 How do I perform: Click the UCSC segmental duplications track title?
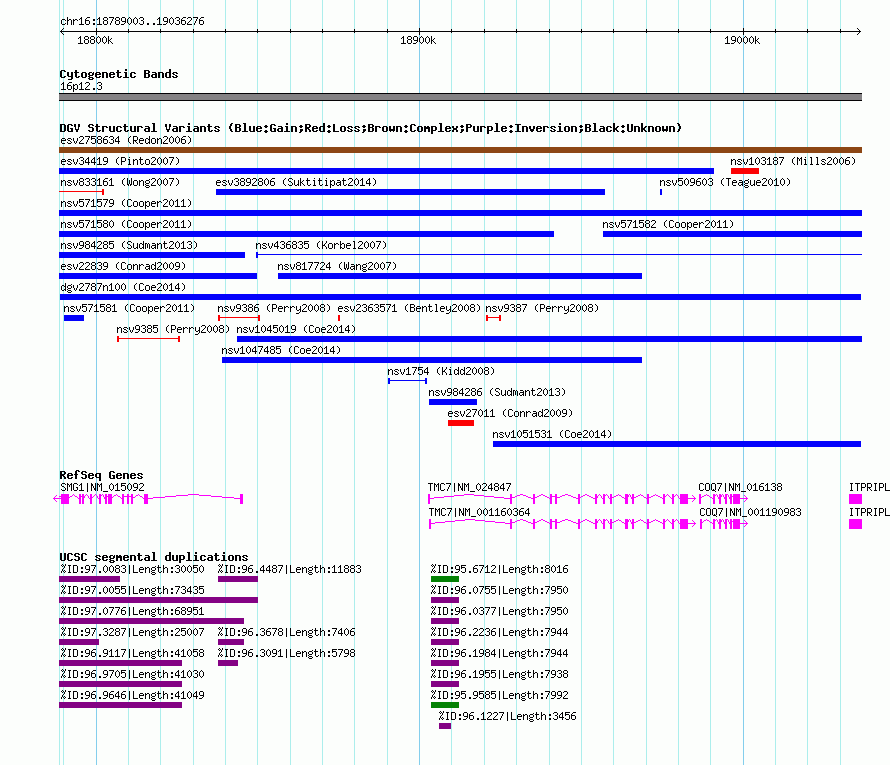154,557
